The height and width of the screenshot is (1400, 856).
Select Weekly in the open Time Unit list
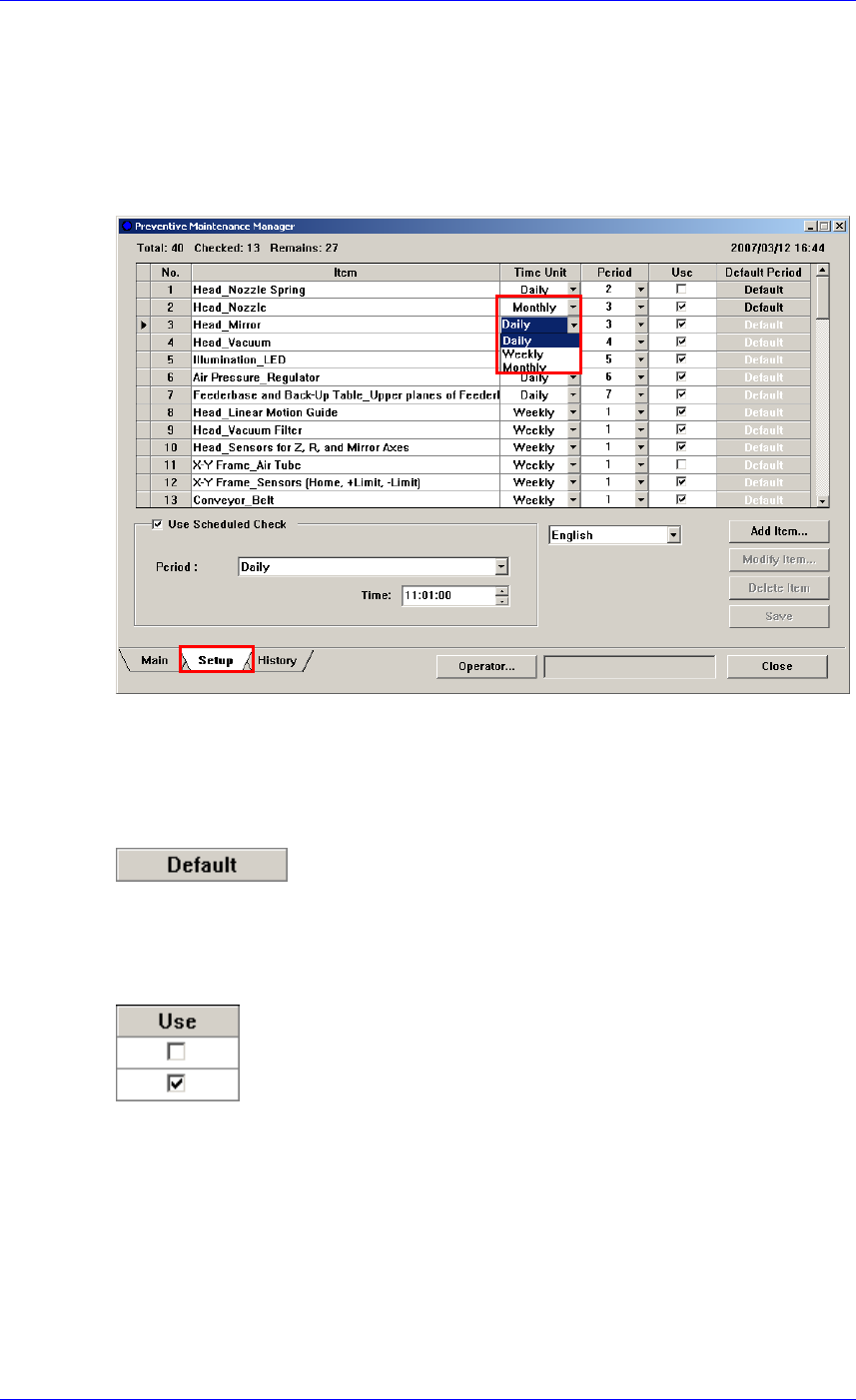click(x=539, y=354)
